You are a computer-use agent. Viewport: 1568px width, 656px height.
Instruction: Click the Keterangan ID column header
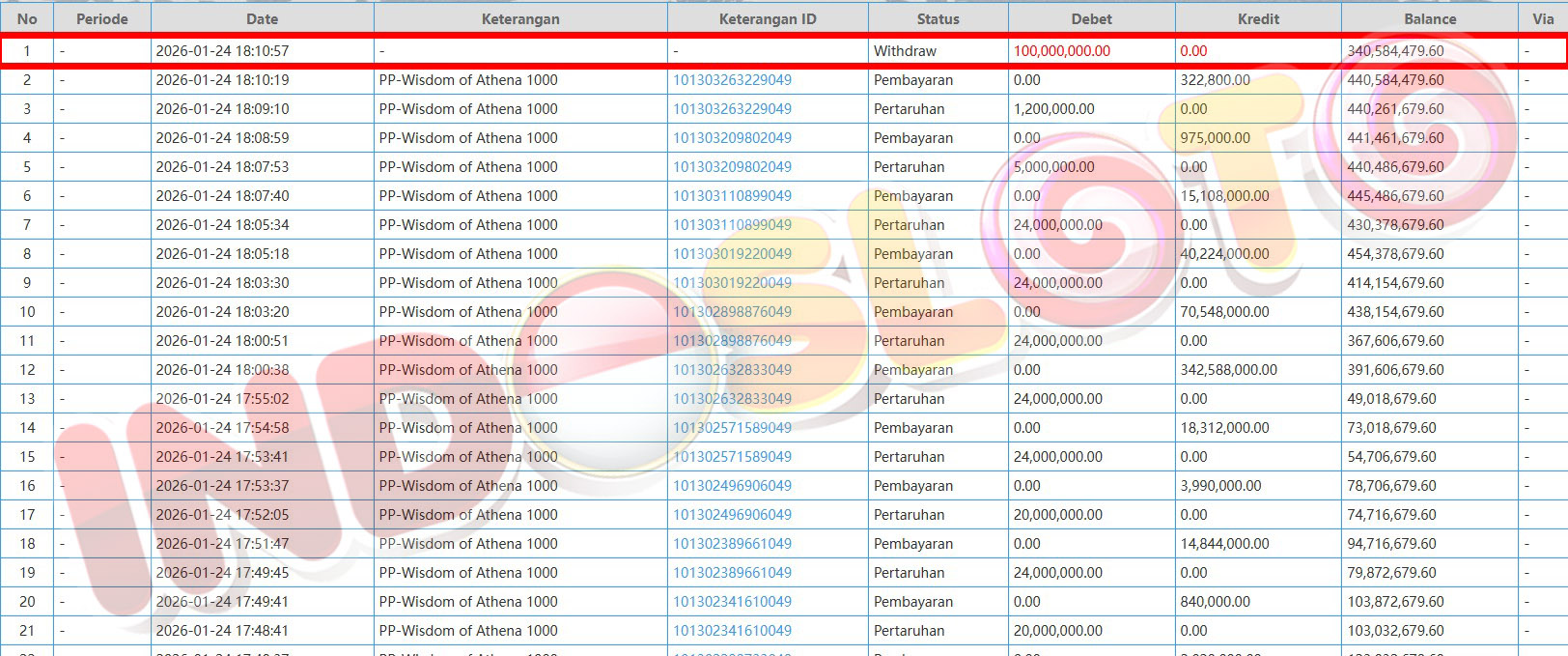pos(767,18)
